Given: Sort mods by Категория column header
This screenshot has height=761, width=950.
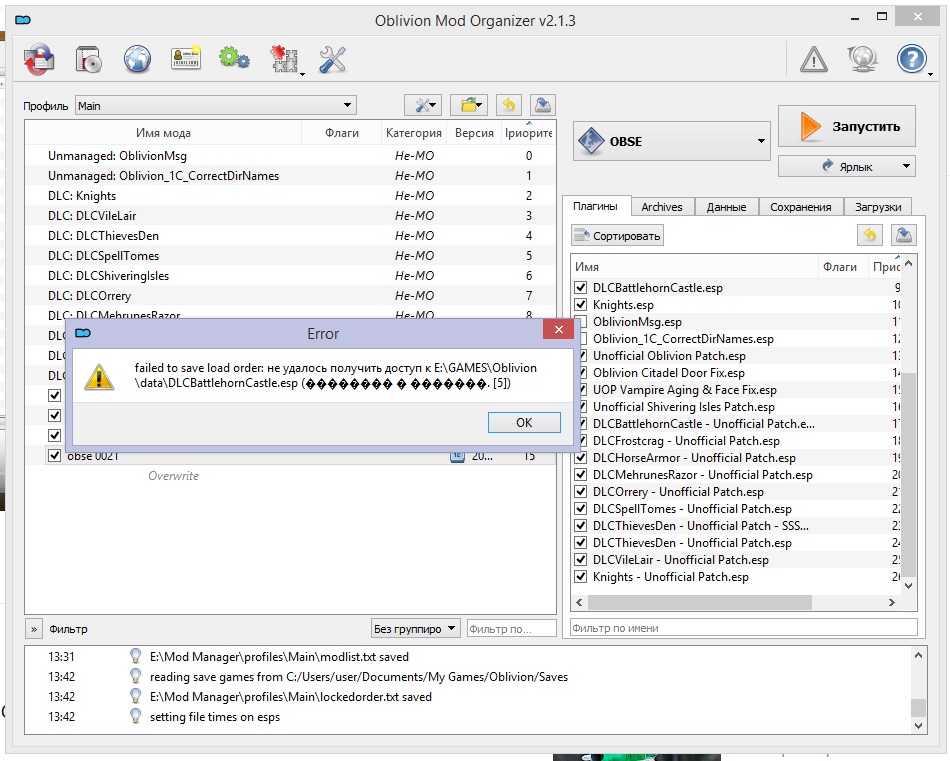Looking at the screenshot, I should click(x=414, y=133).
